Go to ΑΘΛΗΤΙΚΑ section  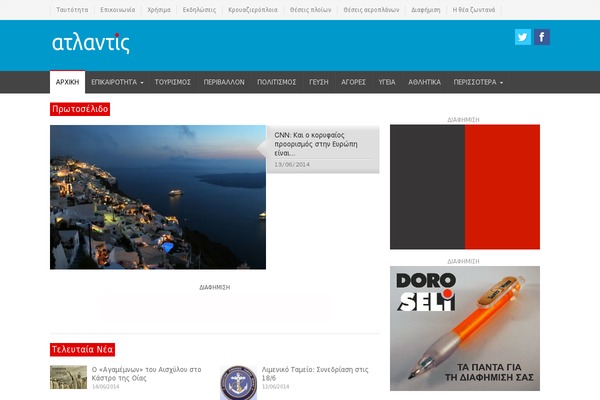point(424,82)
